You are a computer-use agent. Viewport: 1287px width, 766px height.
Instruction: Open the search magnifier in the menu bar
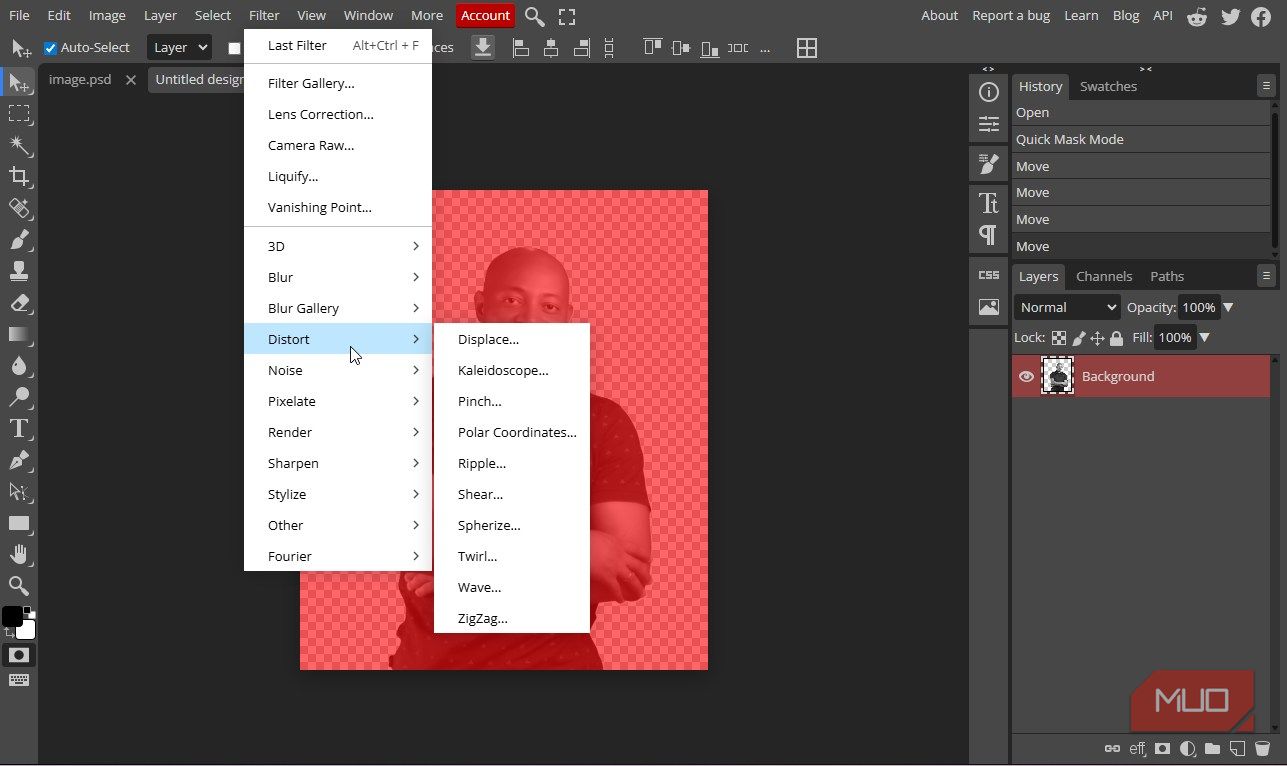click(535, 16)
